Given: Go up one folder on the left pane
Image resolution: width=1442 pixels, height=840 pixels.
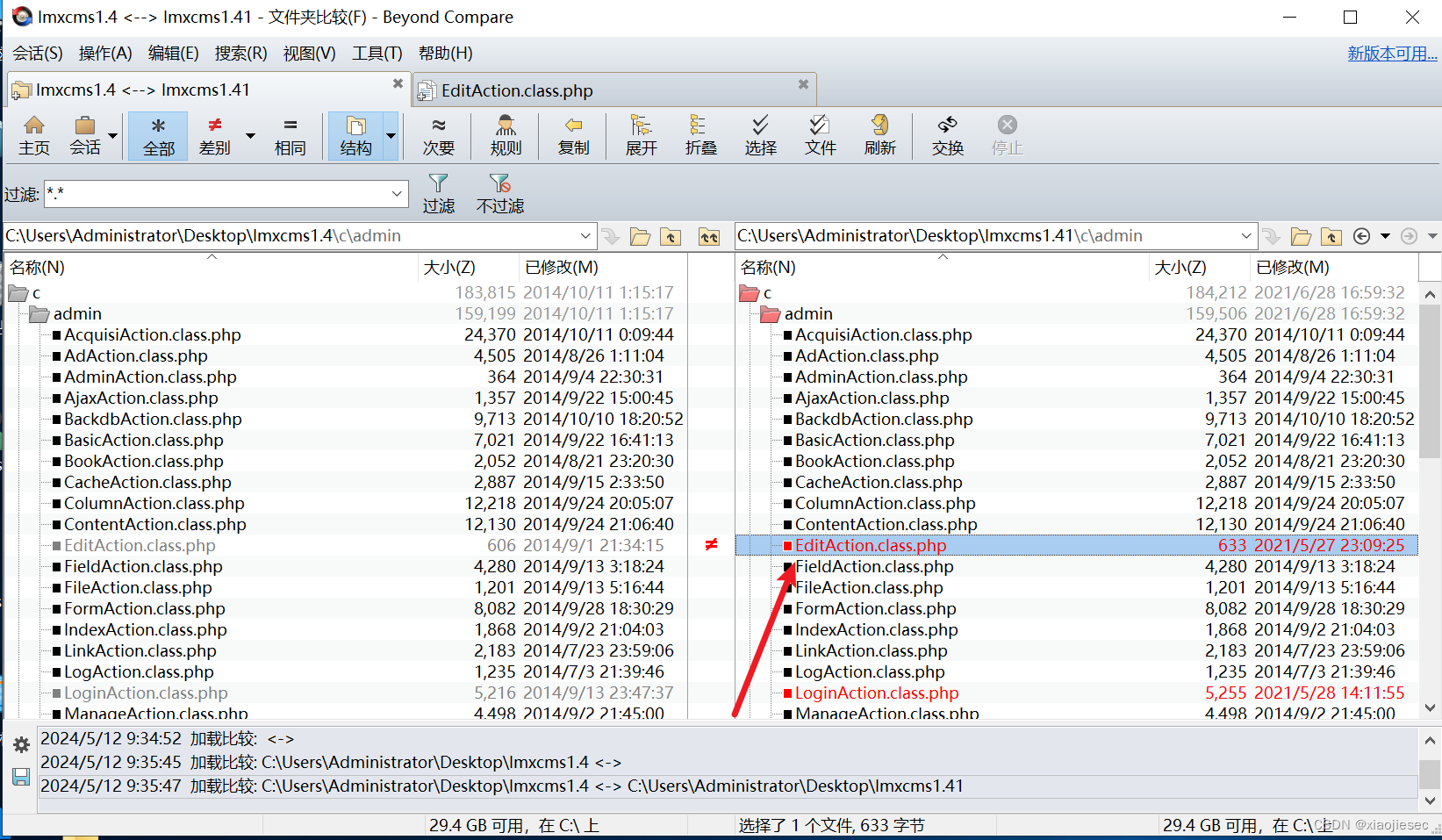Looking at the screenshot, I should coord(671,235).
